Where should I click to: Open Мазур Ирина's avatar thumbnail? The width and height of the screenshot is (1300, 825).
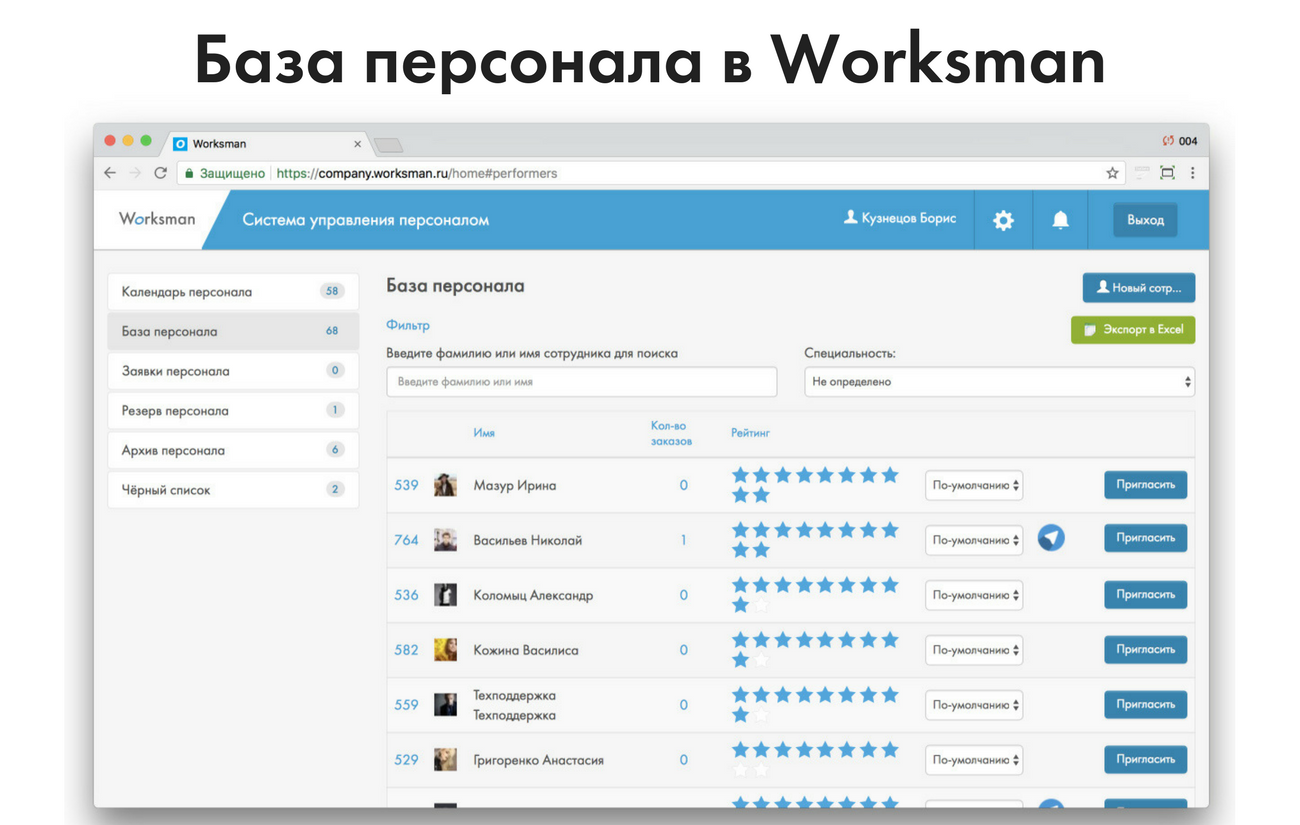point(445,485)
